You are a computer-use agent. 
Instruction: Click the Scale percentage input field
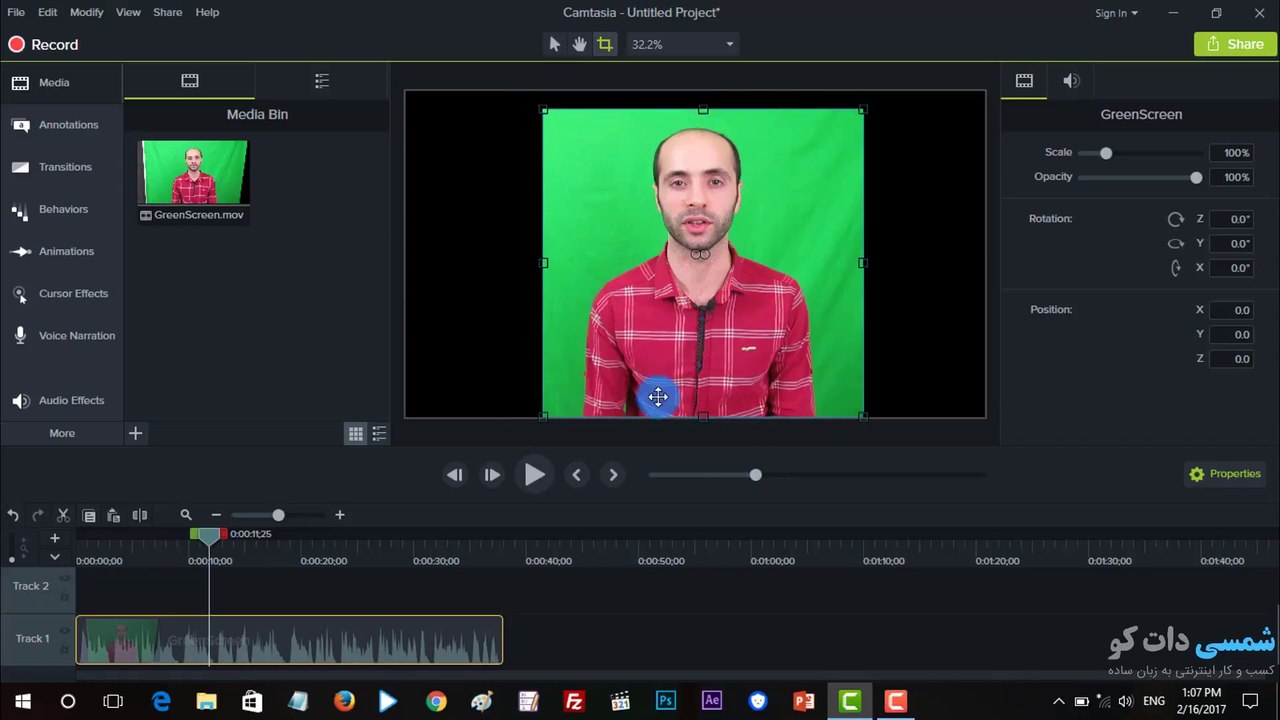click(x=1232, y=153)
